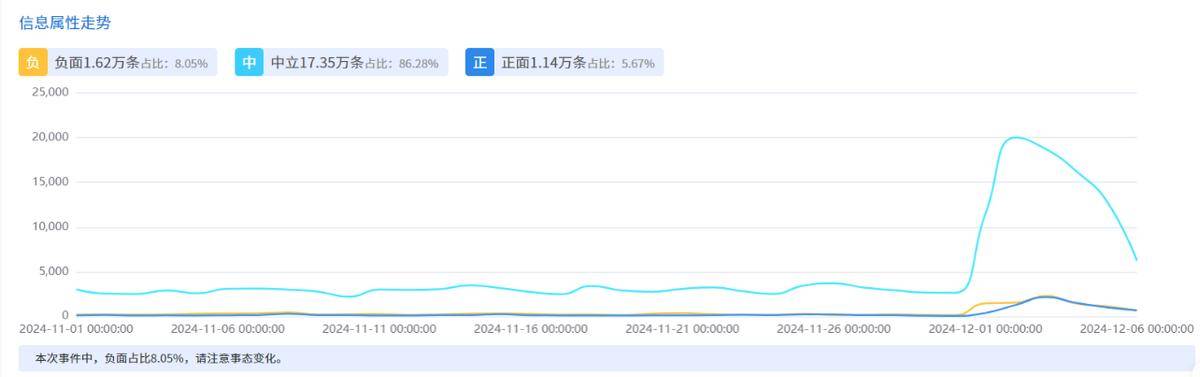Toggle the 正面1.14万条 legend series

(564, 63)
